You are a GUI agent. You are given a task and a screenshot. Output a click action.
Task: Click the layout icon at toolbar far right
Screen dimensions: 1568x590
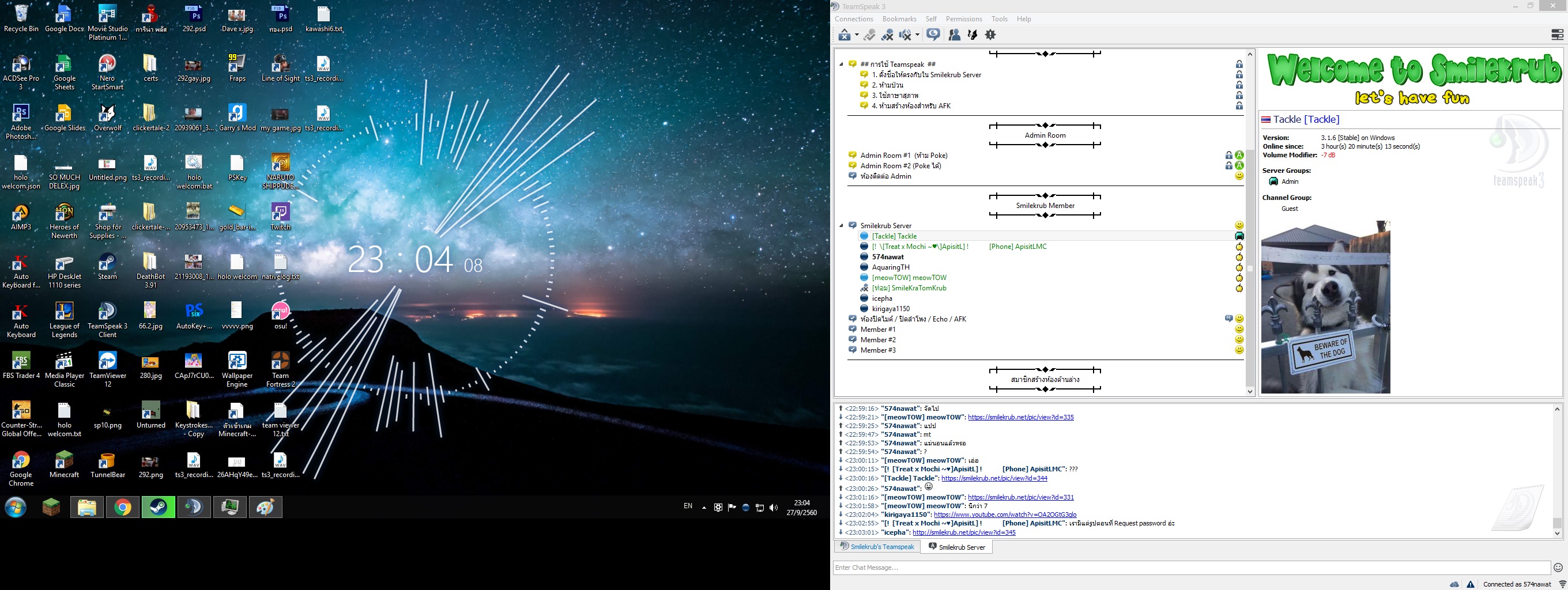click(x=1557, y=35)
